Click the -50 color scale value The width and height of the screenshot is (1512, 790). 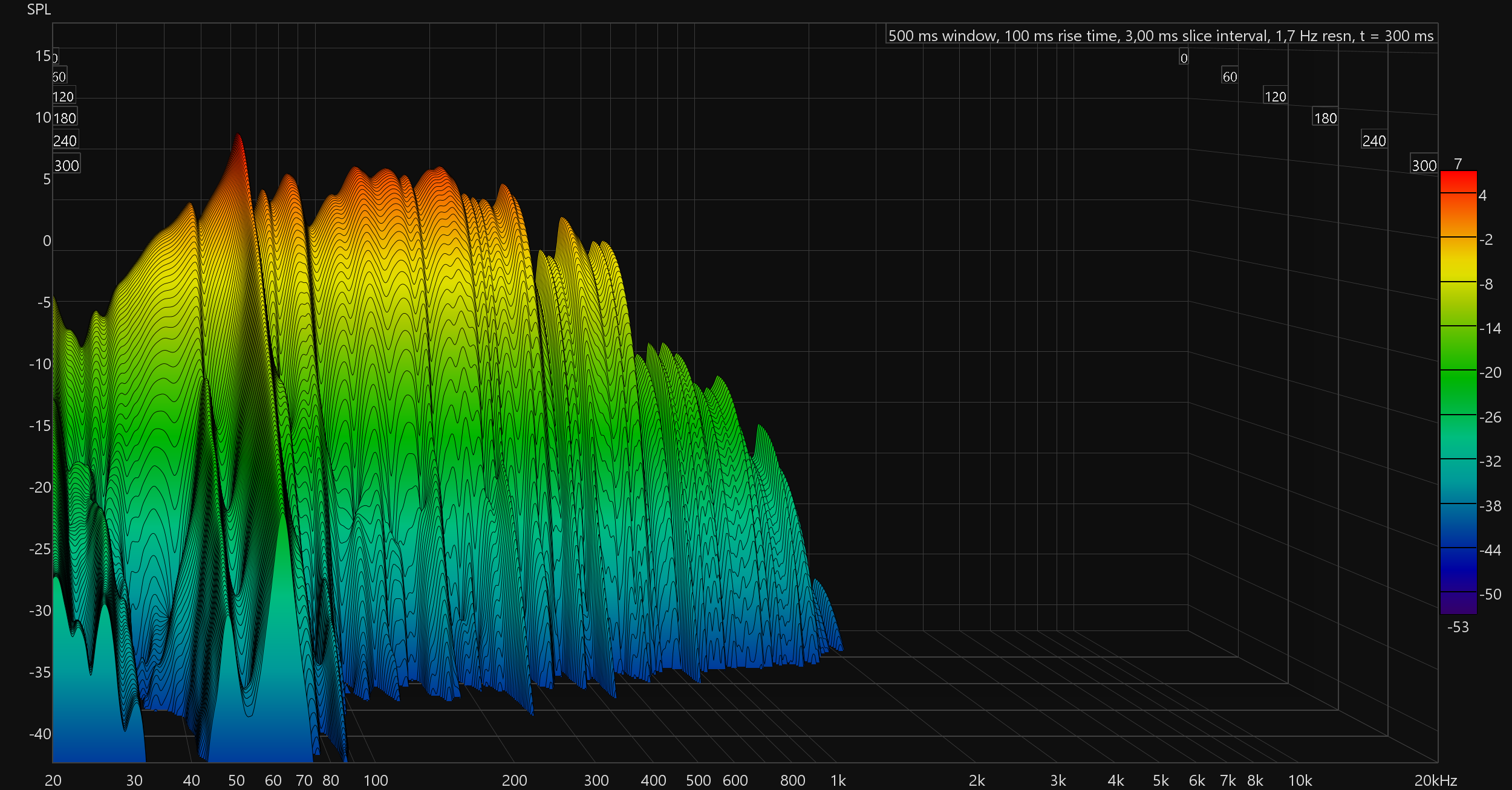(1490, 594)
